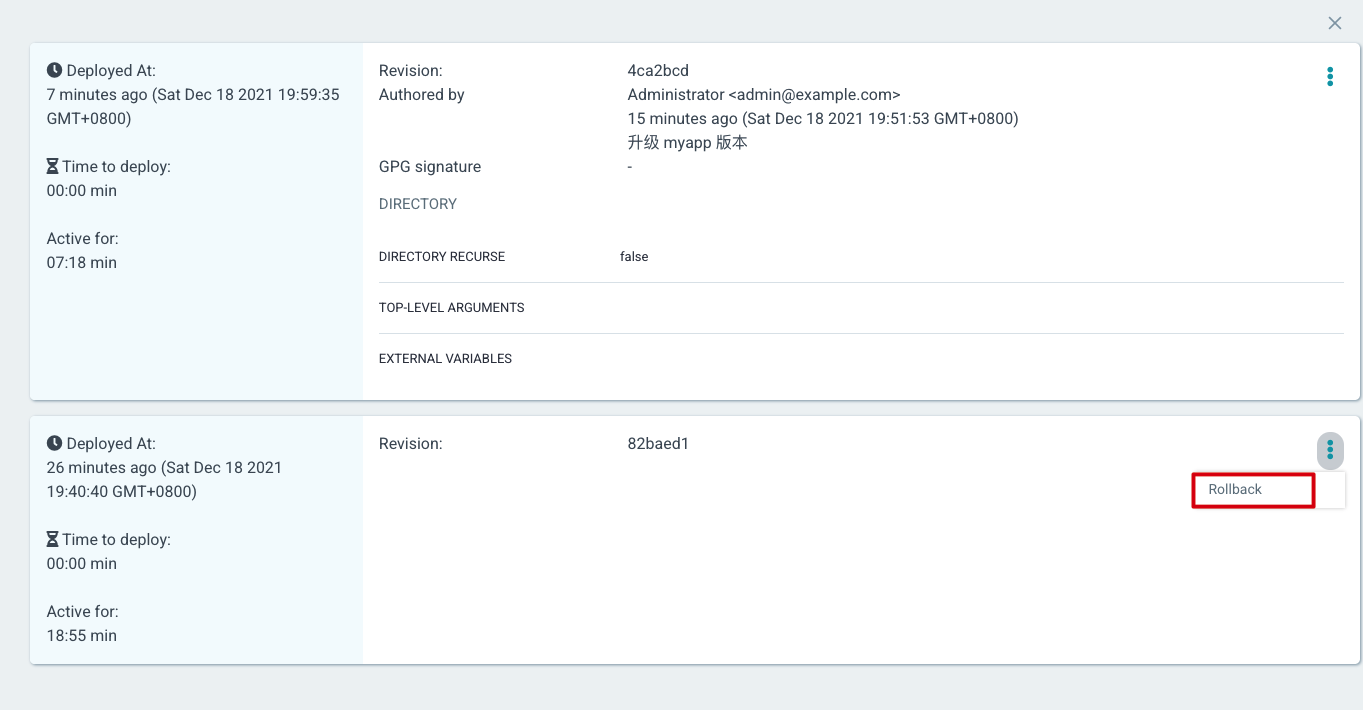The height and width of the screenshot is (710, 1363).
Task: Click hourglass icon next to first Time to deploy
Action: point(53,167)
